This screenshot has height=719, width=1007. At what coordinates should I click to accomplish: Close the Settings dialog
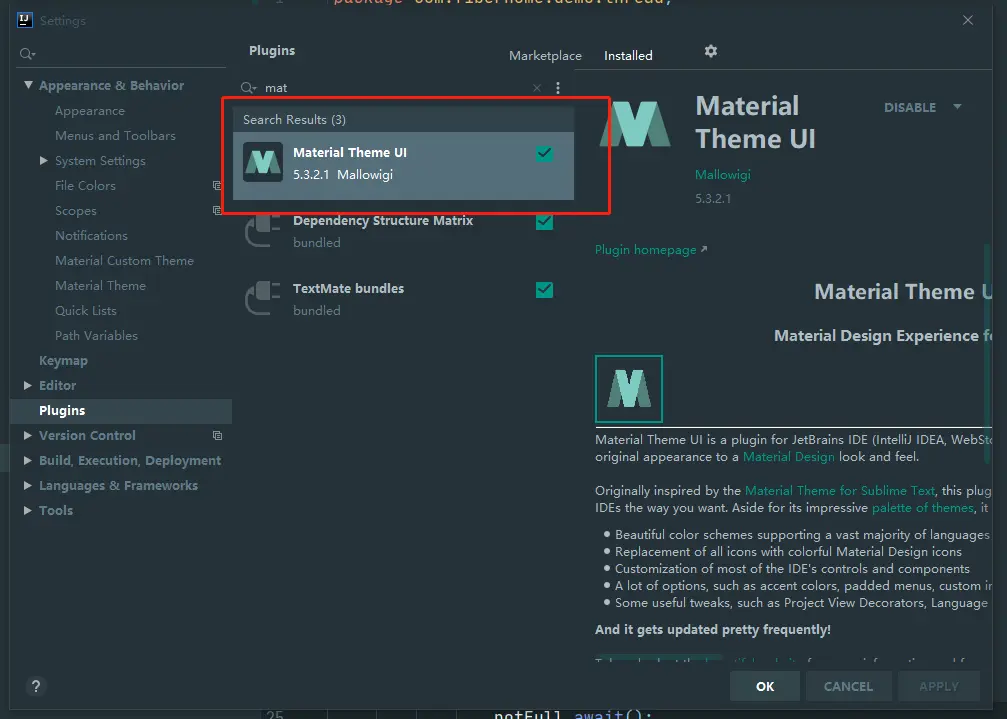[967, 21]
